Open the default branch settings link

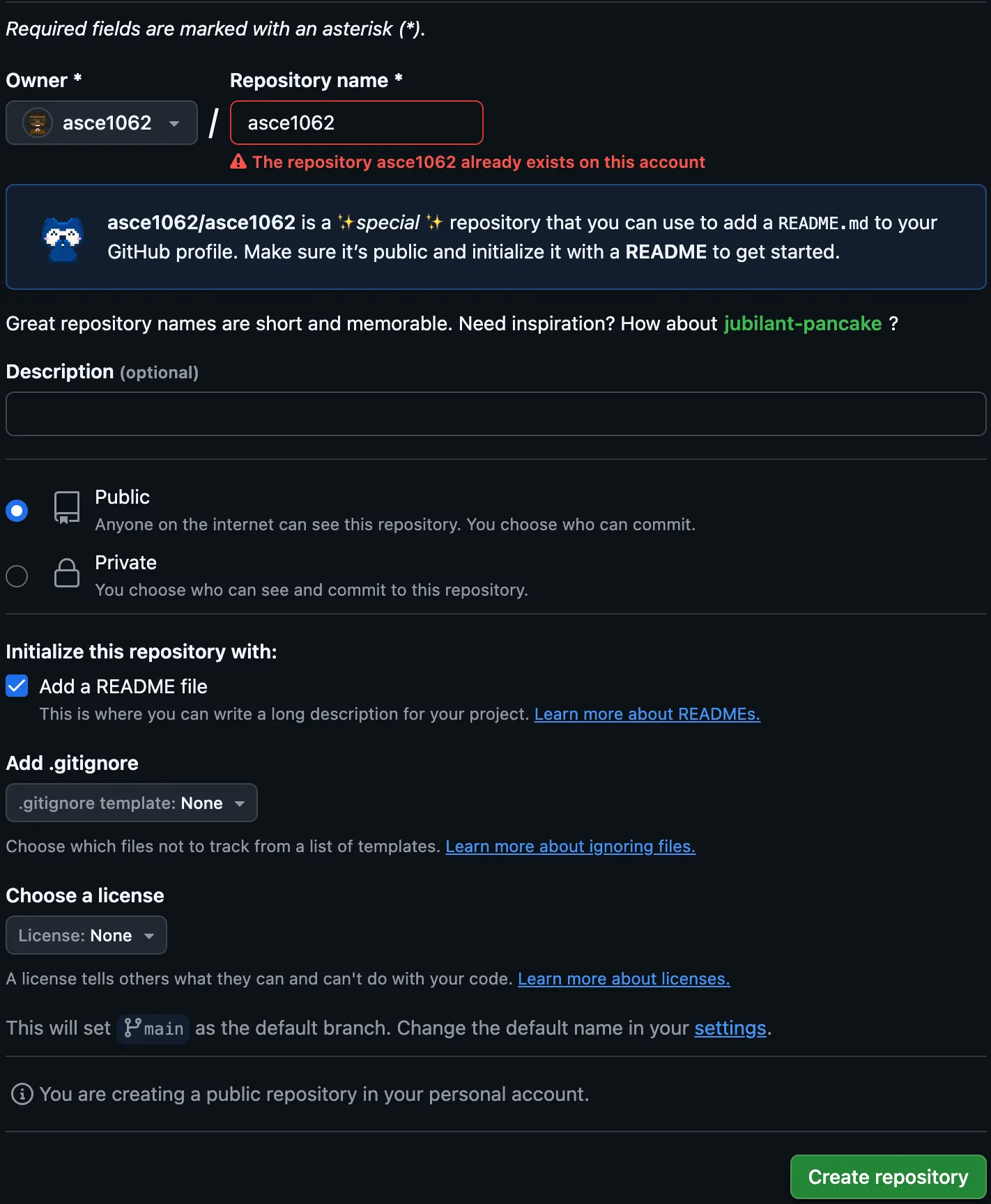pyautogui.click(x=730, y=1028)
